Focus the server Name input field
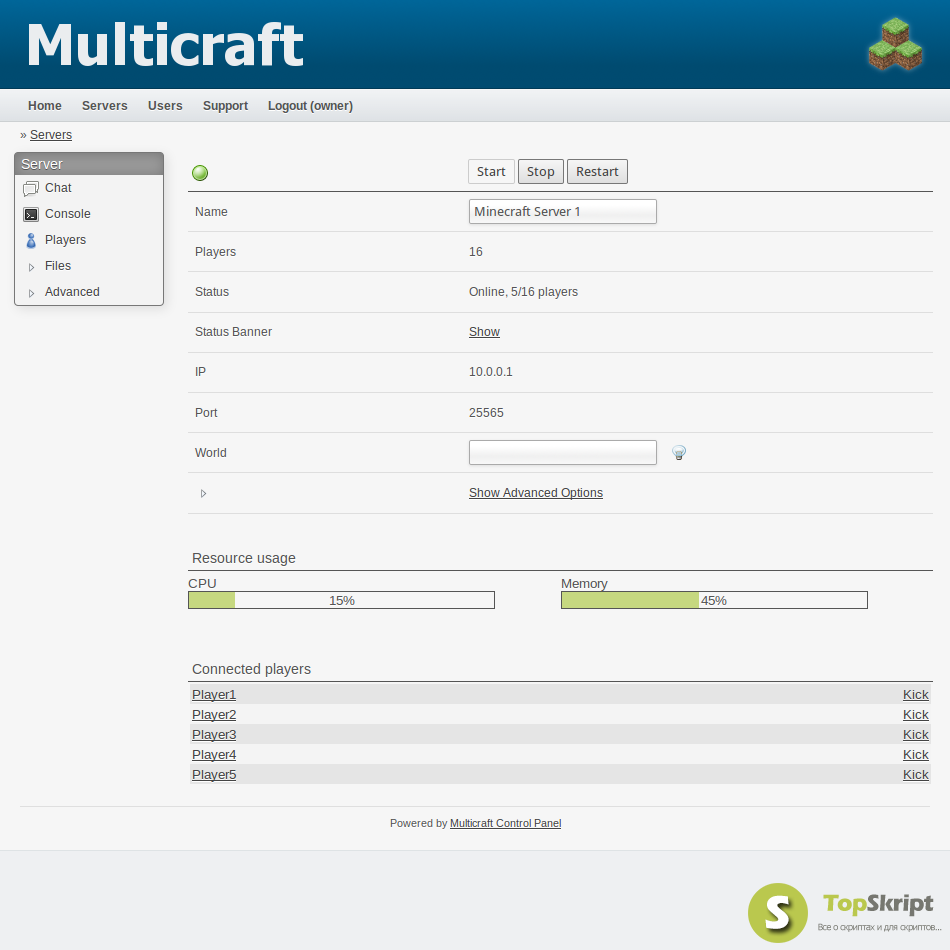This screenshot has width=950, height=950. tap(563, 211)
